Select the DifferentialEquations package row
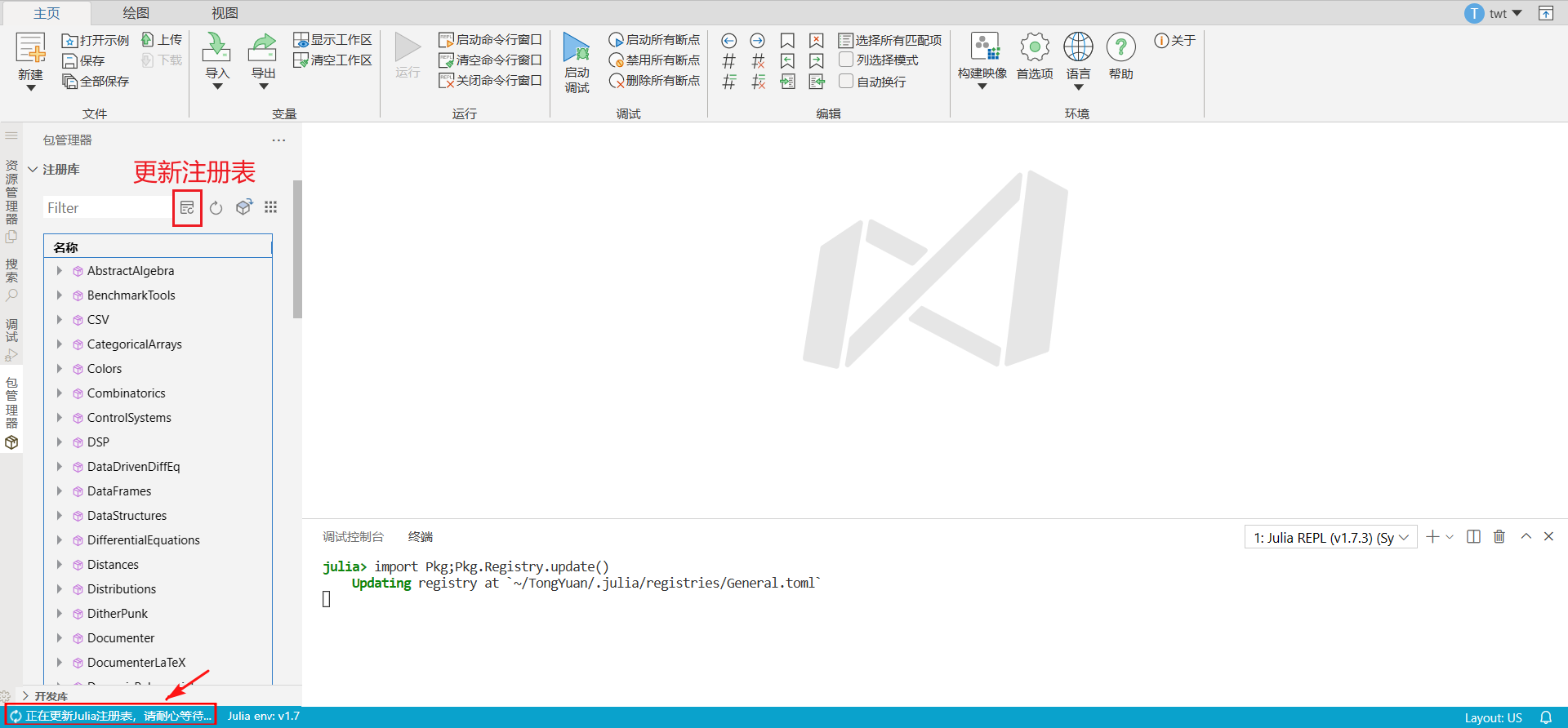 coord(158,540)
